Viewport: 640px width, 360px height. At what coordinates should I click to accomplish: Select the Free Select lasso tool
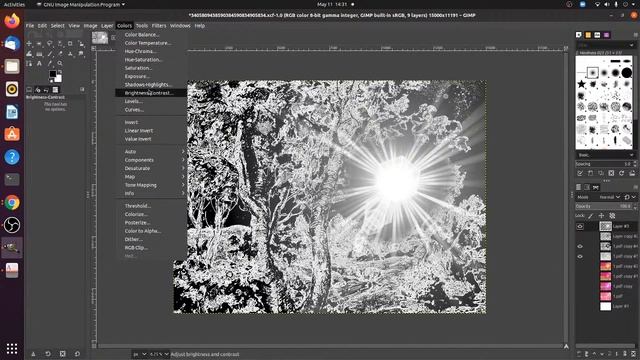tap(49, 43)
